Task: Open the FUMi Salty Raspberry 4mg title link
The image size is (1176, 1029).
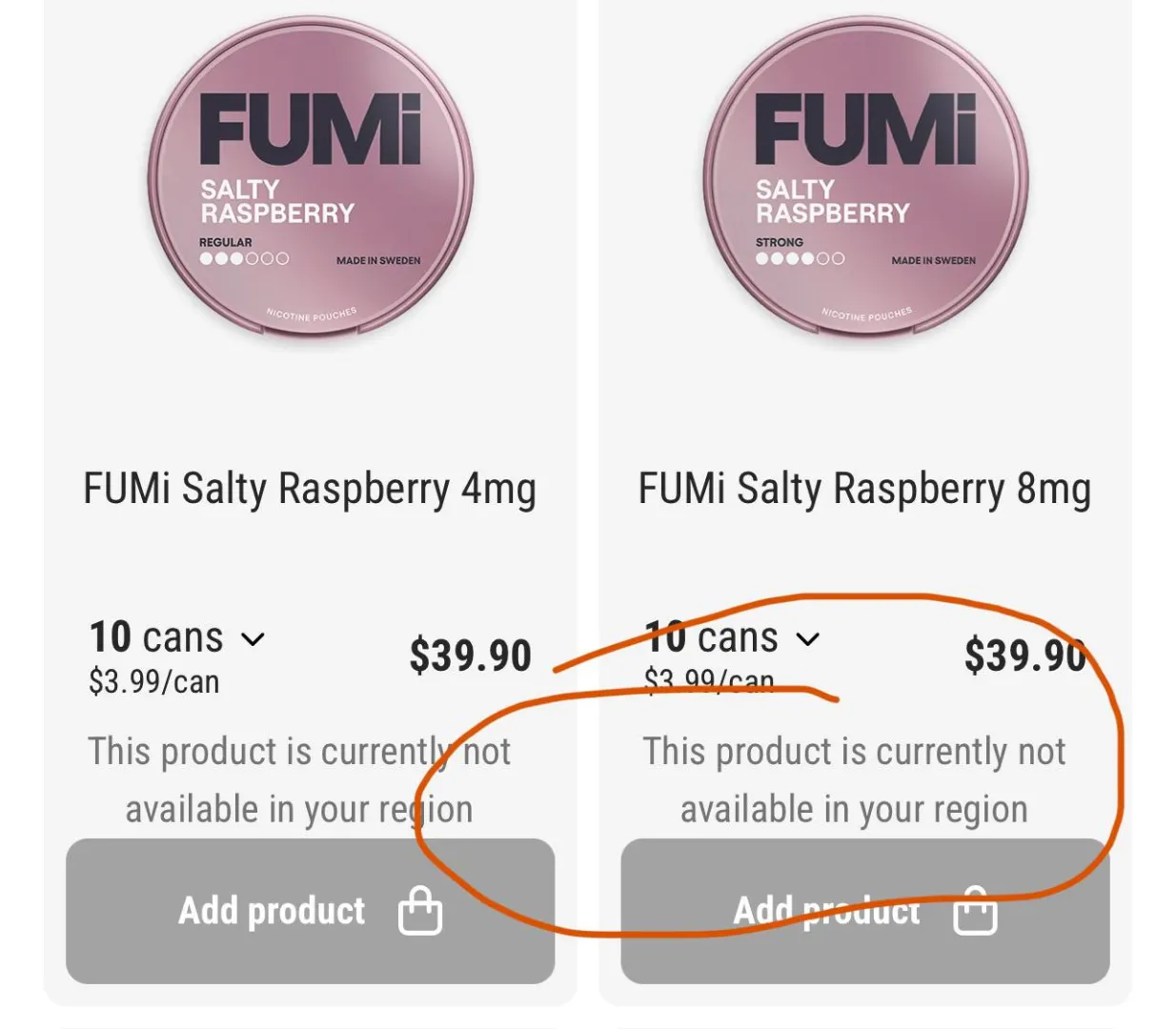Action: (x=310, y=489)
